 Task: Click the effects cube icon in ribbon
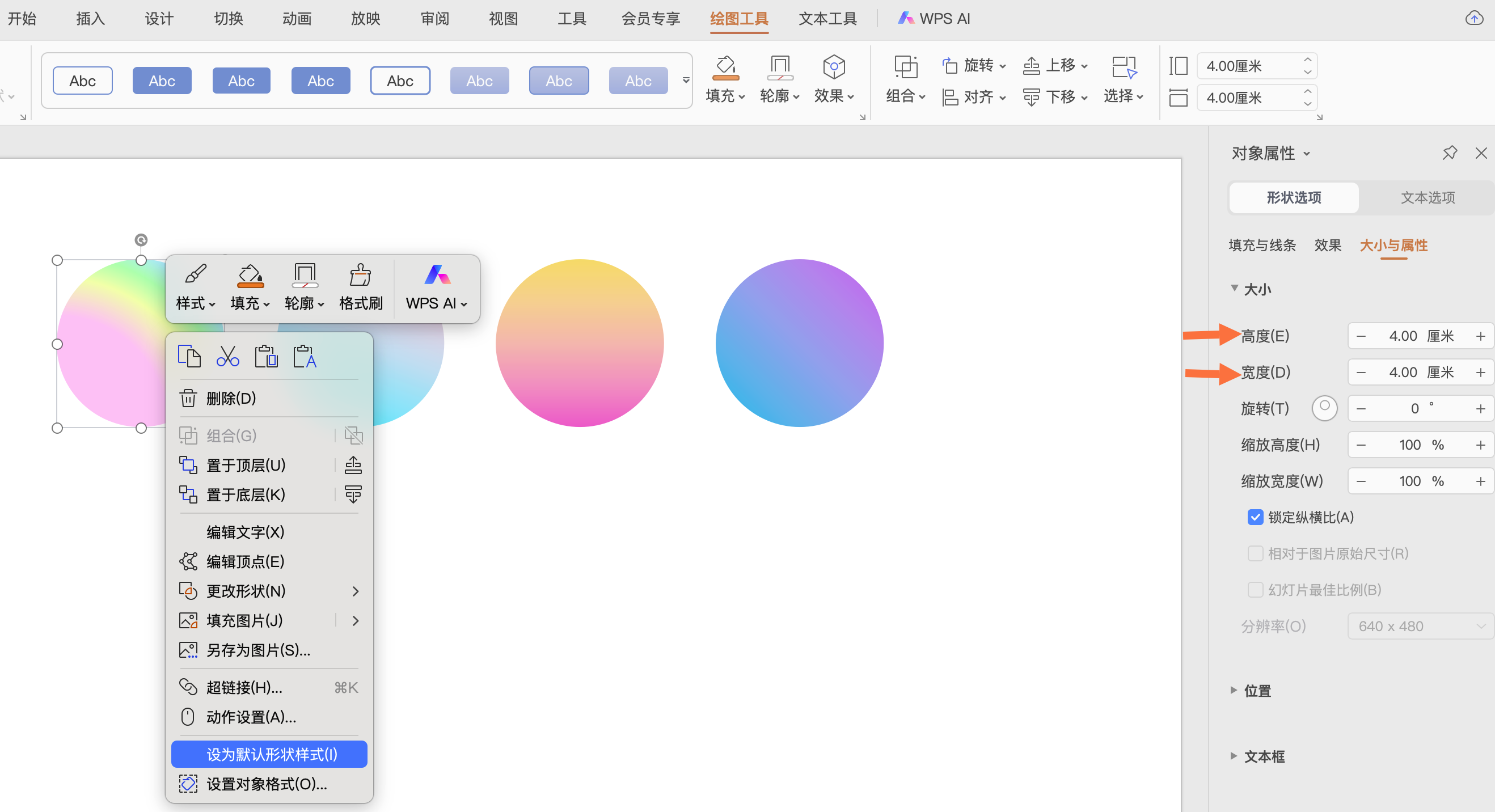[833, 68]
